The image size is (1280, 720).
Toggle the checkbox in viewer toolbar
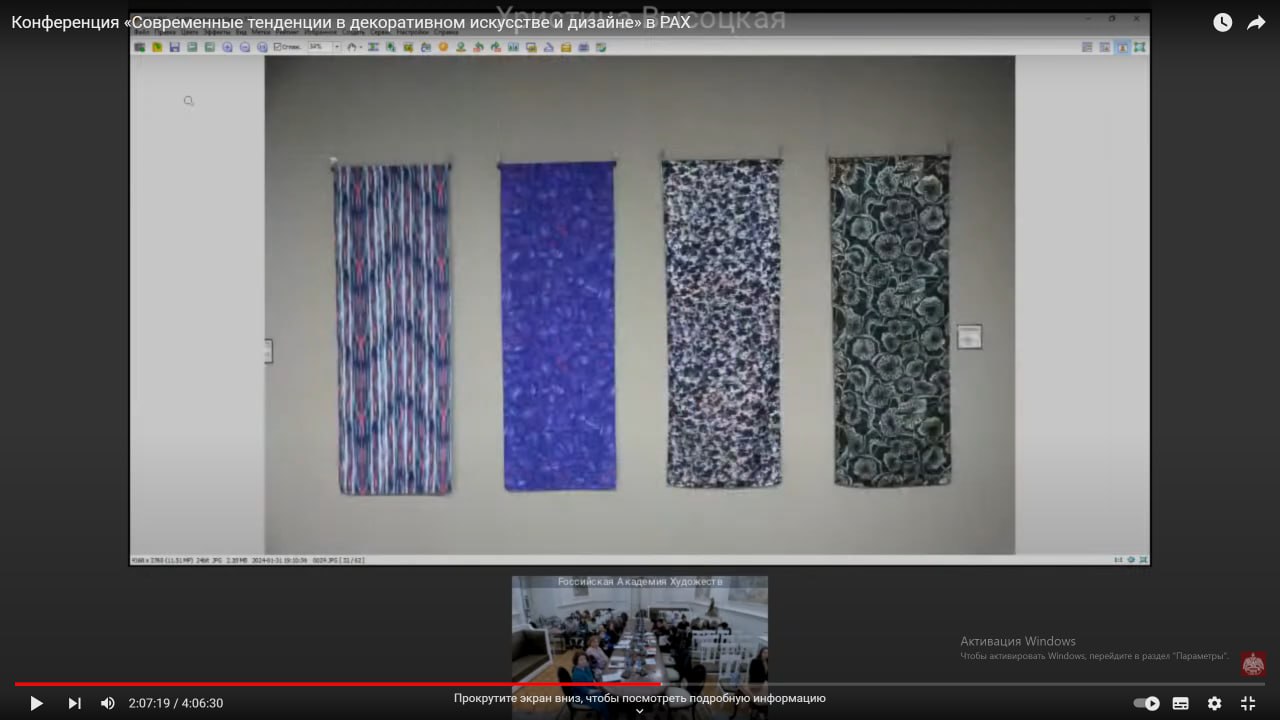point(278,47)
